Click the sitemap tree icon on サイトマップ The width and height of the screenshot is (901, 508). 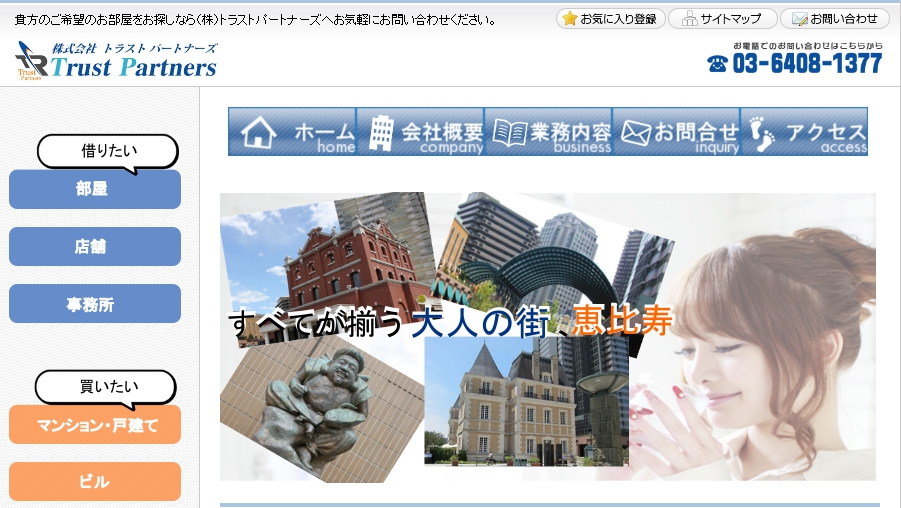[689, 20]
